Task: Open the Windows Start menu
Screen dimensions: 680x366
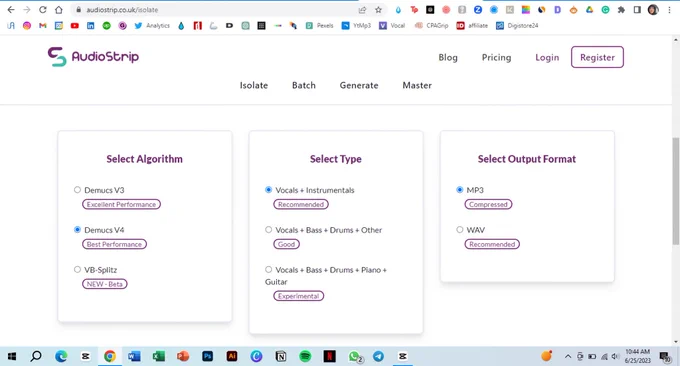Action: tap(12, 356)
